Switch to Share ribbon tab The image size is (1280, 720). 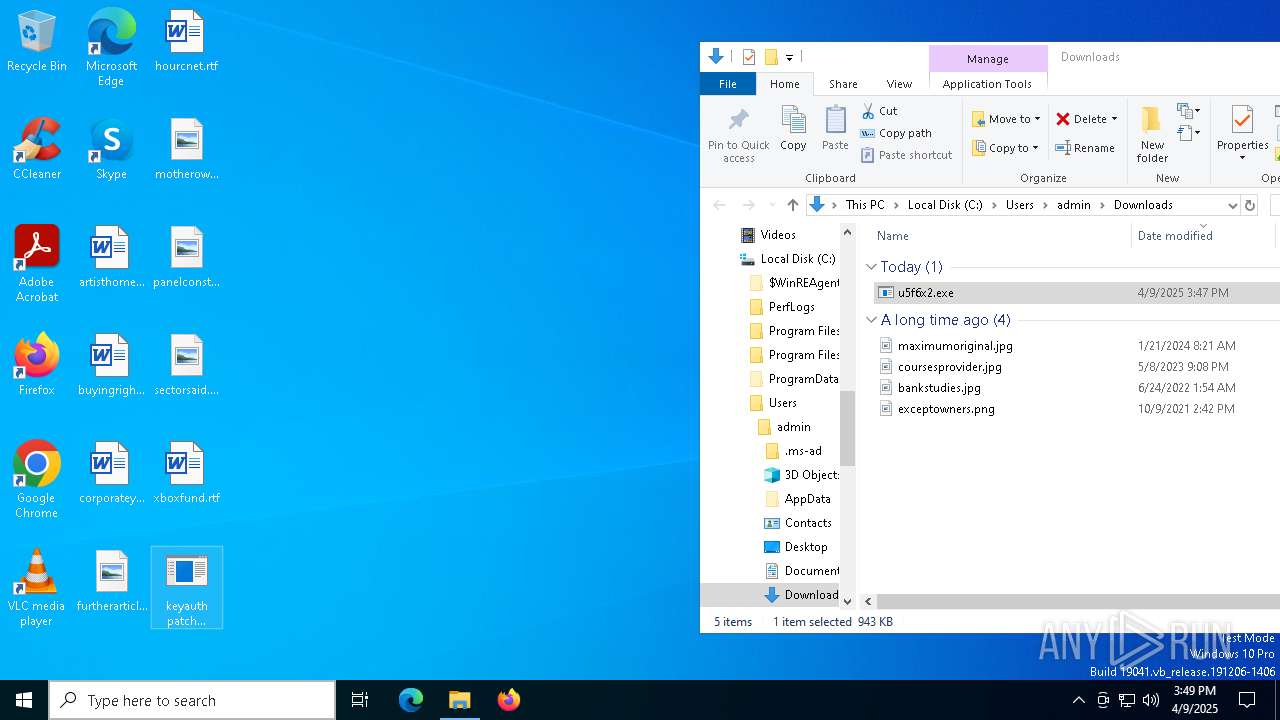click(x=843, y=84)
